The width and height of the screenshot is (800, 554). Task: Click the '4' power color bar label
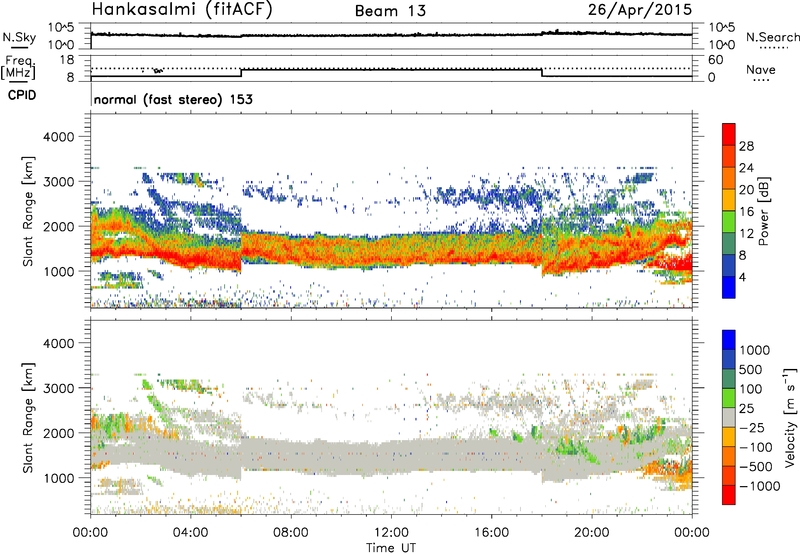click(743, 277)
